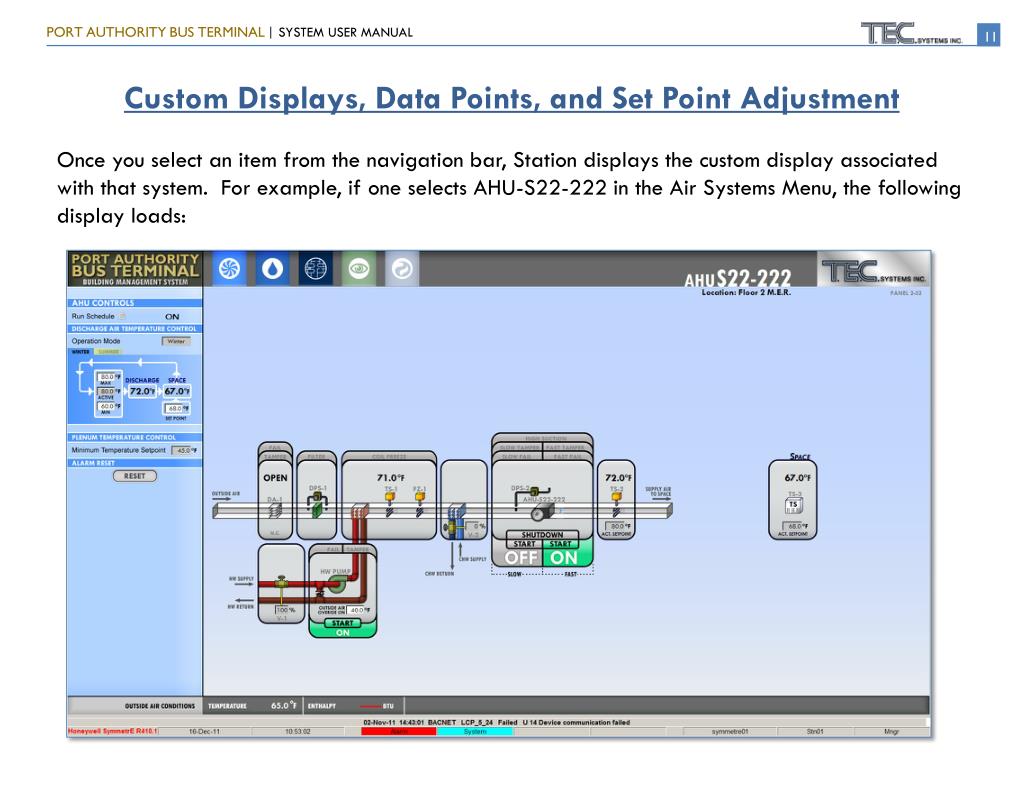The image size is (1024, 791).
Task: Click the gray swirl navigation icon
Action: pos(402,268)
